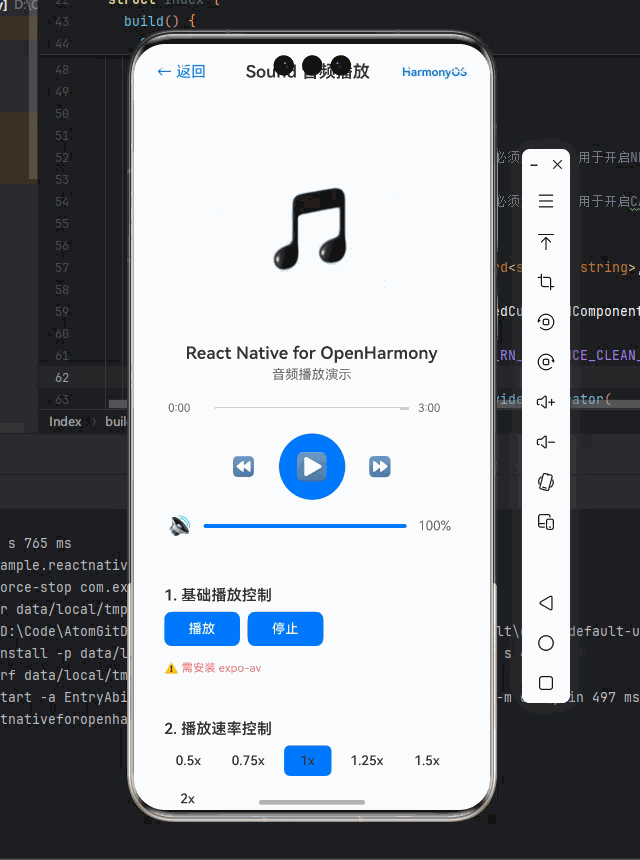Minimize the emulator side toolbar

(534, 165)
